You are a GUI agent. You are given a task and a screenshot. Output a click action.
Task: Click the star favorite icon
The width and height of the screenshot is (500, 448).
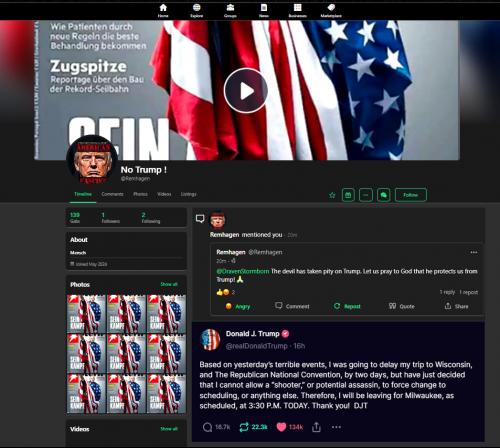click(332, 195)
